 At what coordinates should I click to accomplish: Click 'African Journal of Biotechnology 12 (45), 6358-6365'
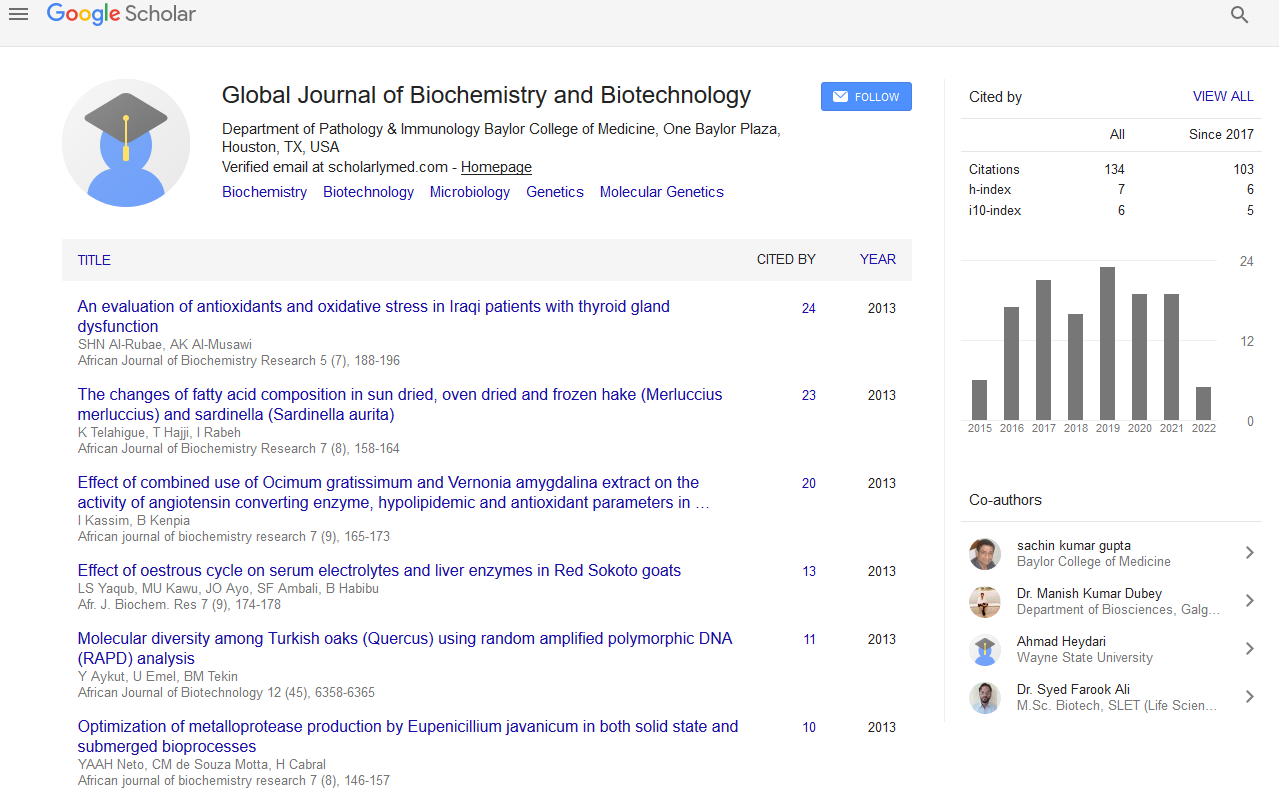point(226,693)
